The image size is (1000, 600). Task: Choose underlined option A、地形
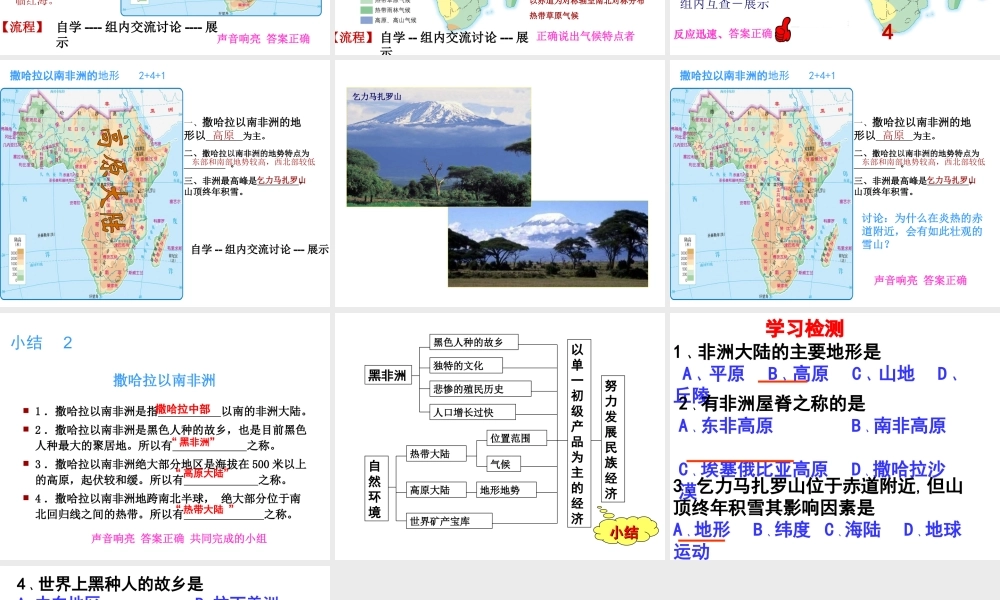(x=702, y=529)
